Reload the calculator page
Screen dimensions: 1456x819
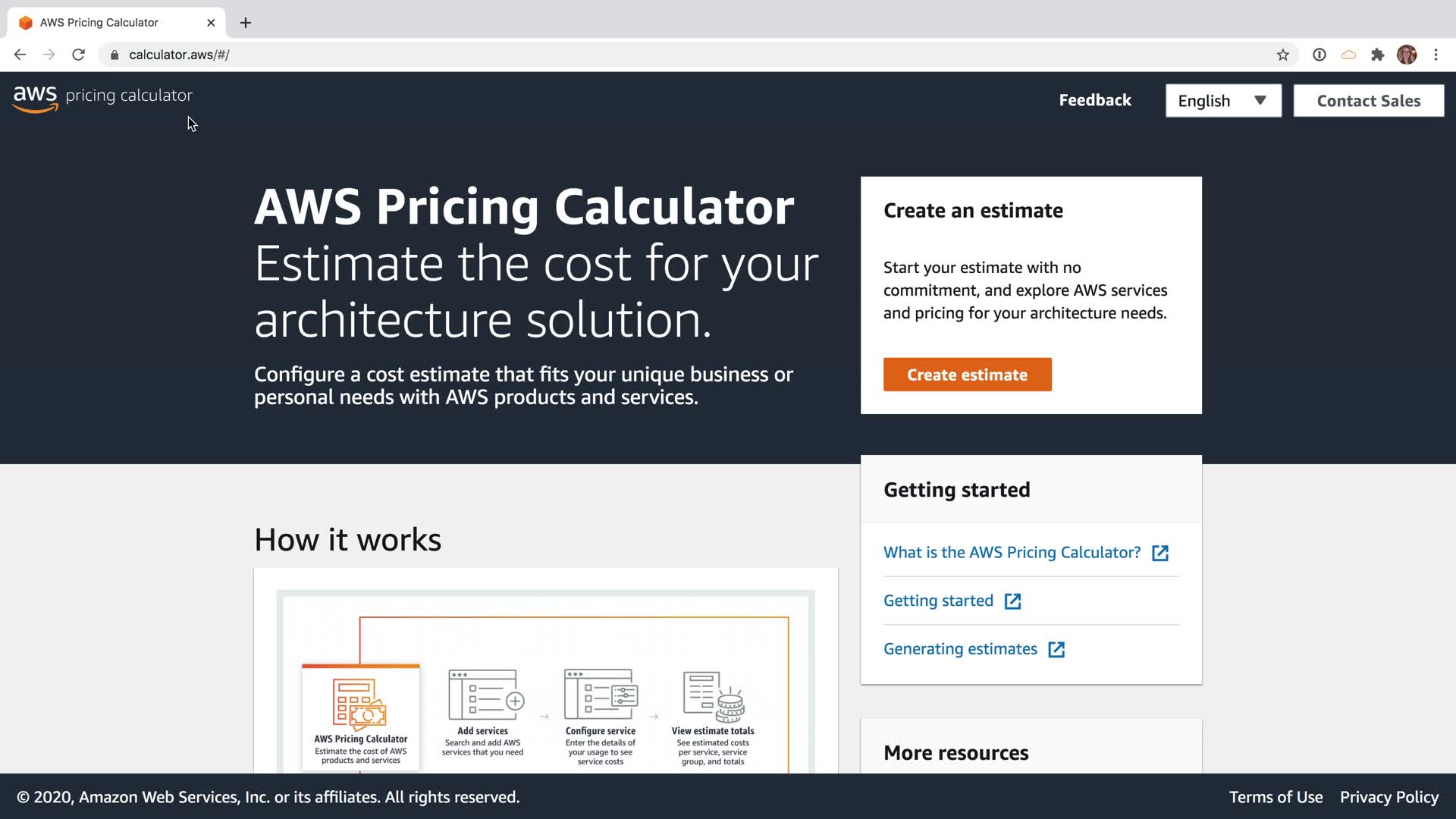tap(78, 55)
